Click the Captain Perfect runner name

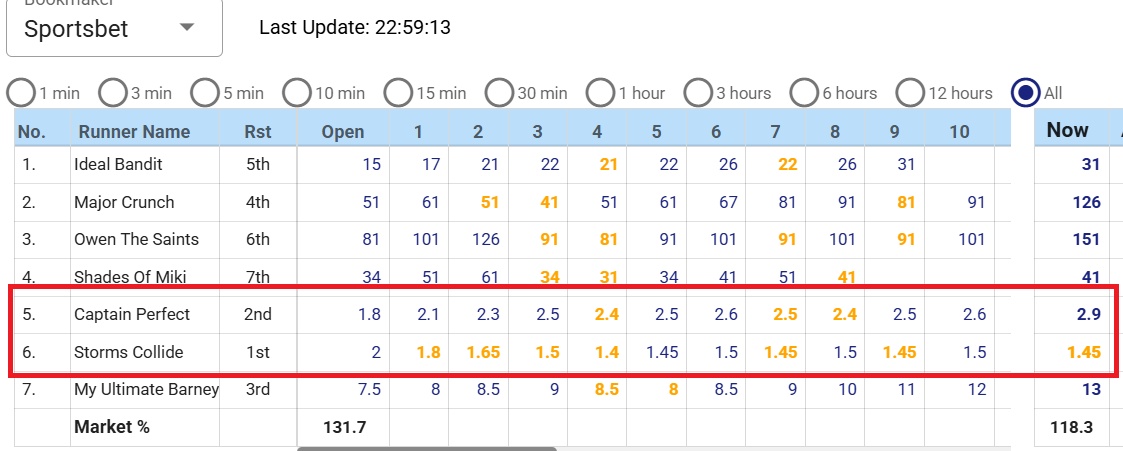click(x=132, y=314)
